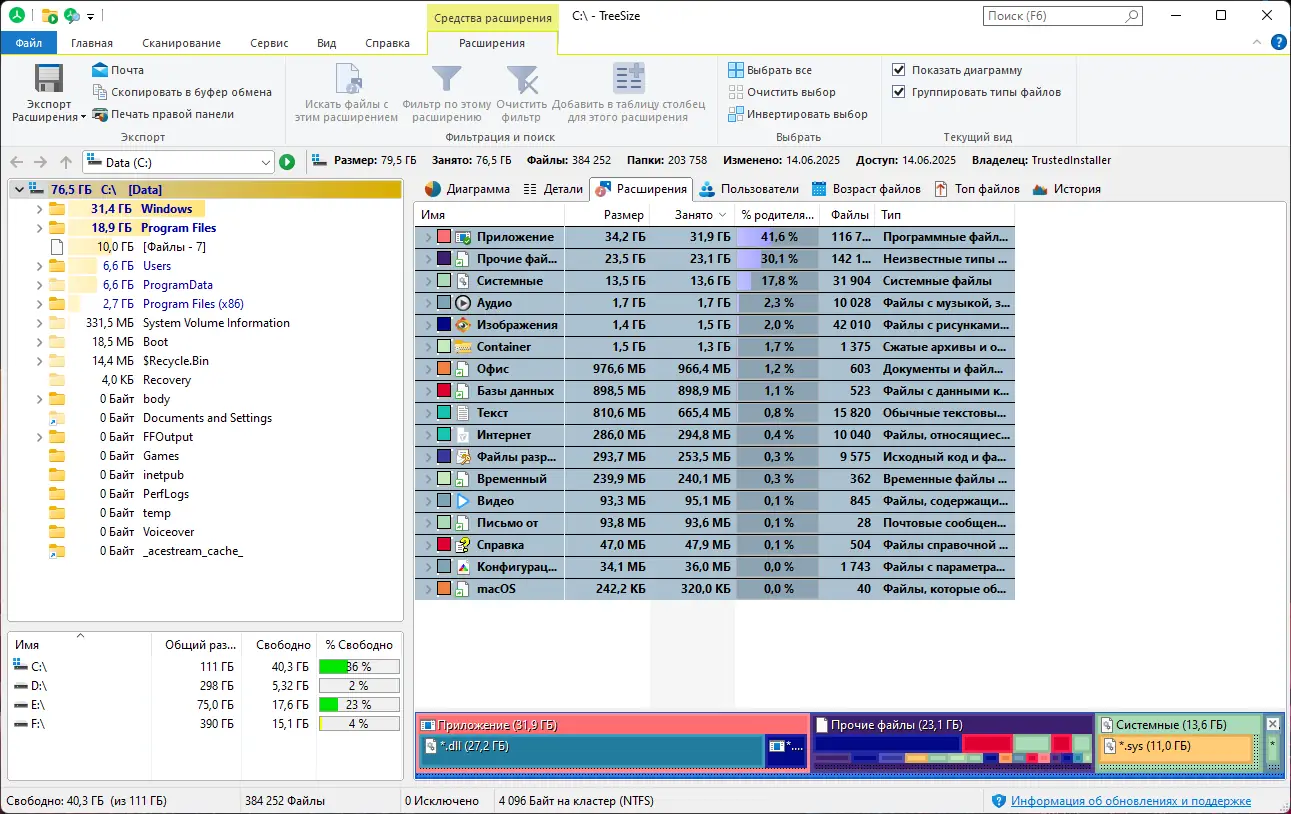The image size is (1291, 814).
Task: Click the Справка row help file icon
Action: click(x=463, y=545)
